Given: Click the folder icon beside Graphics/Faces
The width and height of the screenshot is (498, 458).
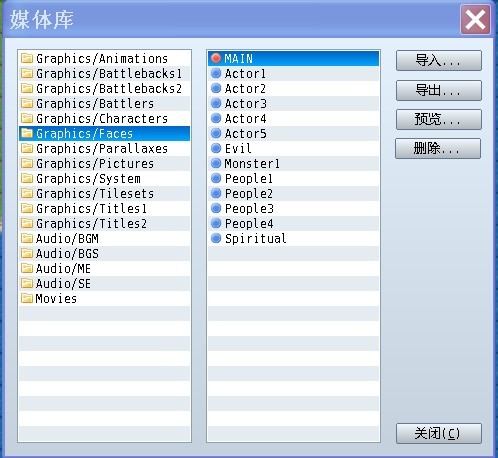Looking at the screenshot, I should click(27, 133).
